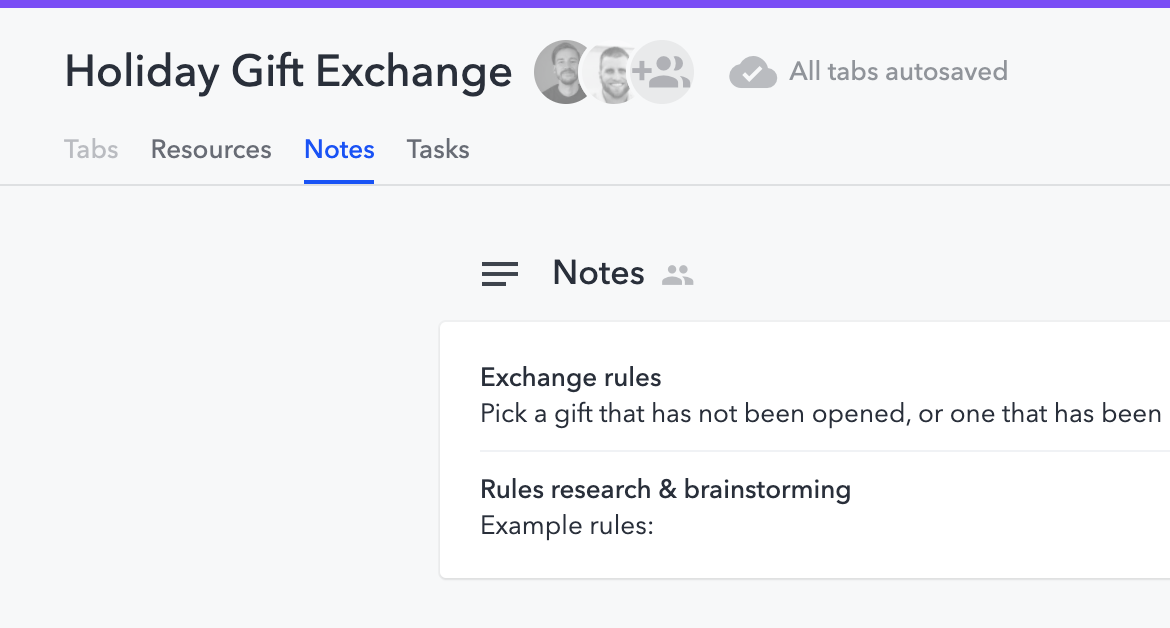Click blank space below Example rules in card

(x=800, y=557)
